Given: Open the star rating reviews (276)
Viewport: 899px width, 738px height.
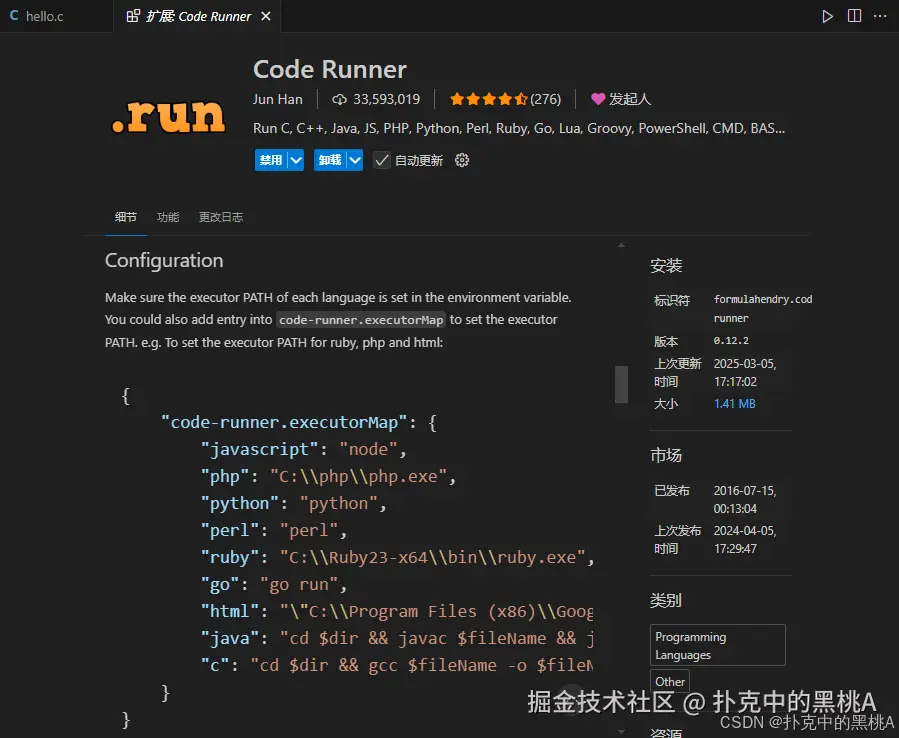Looking at the screenshot, I should [x=505, y=99].
